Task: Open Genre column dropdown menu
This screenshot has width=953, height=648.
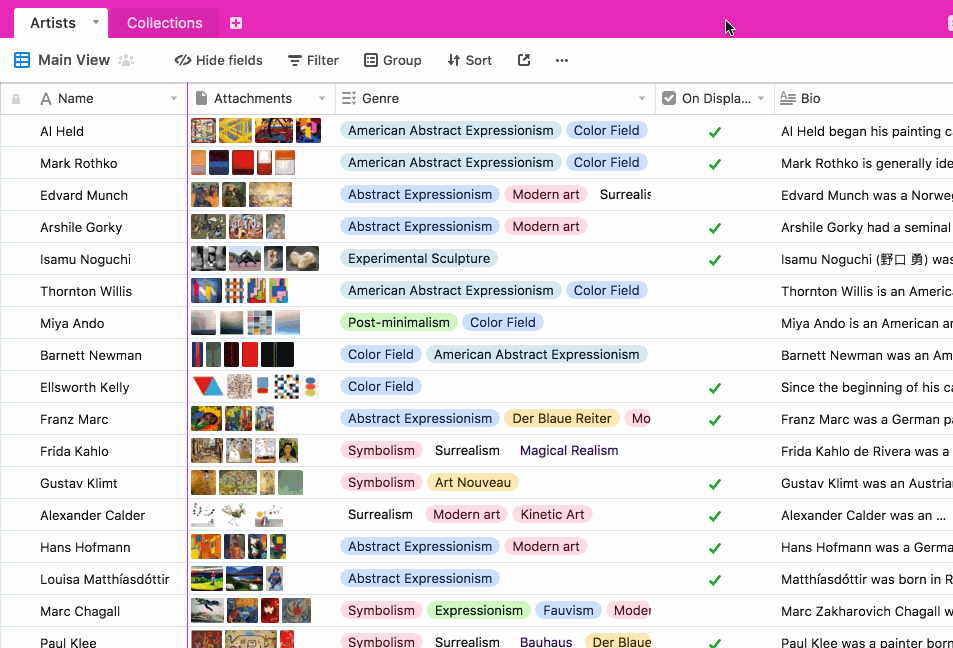Action: pos(642,98)
